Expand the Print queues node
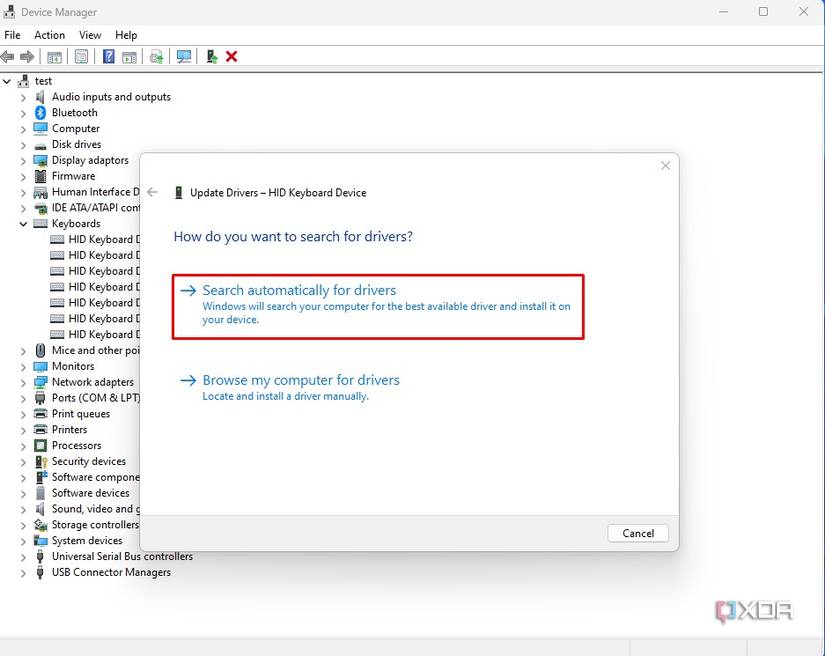 click(23, 414)
